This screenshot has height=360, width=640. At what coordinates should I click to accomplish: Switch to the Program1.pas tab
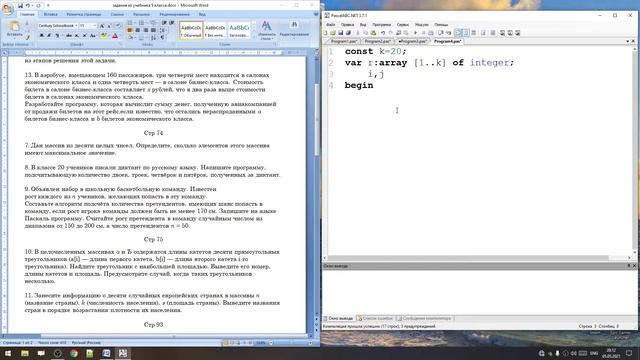(344, 41)
